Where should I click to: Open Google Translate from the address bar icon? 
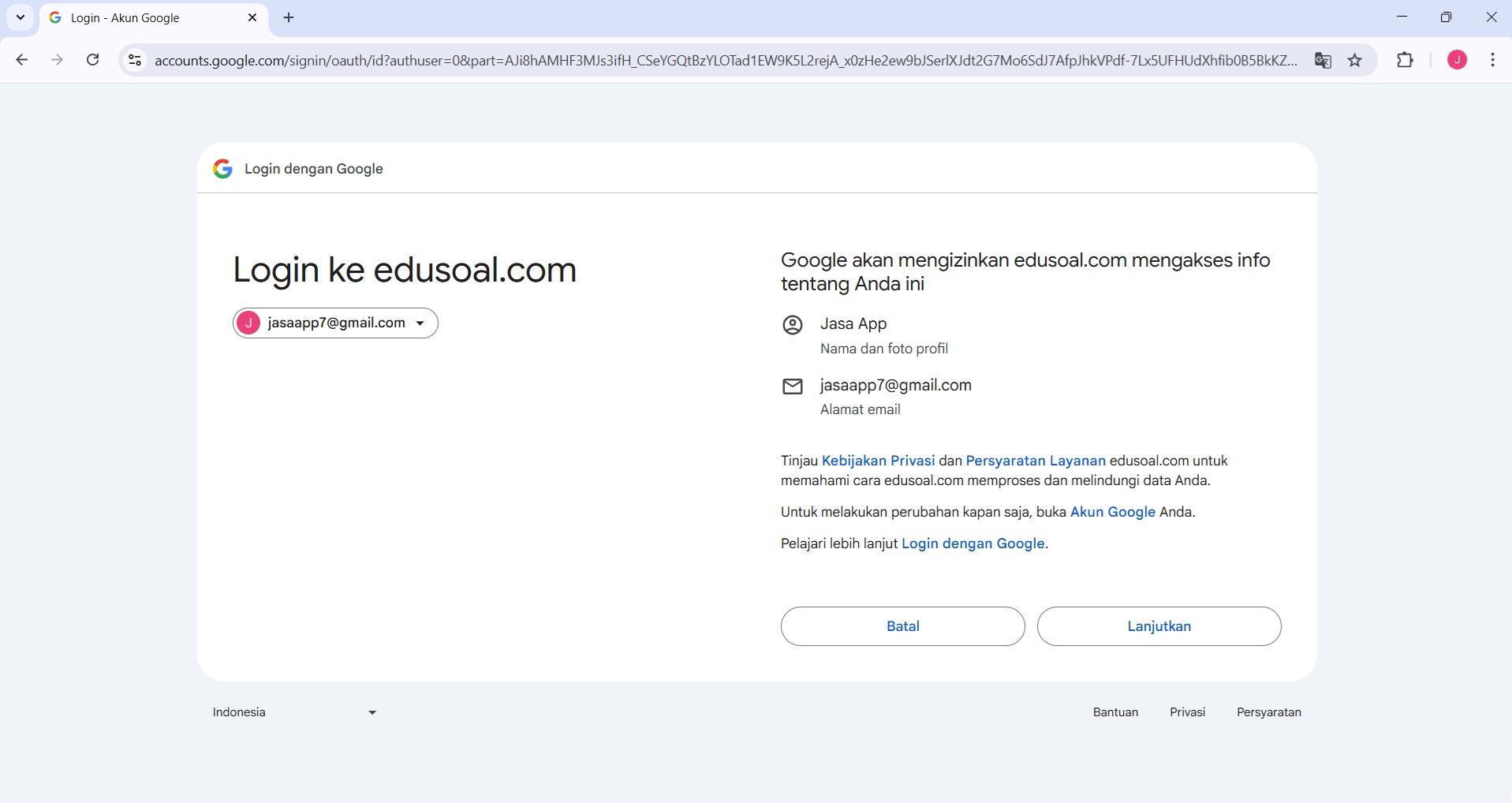[x=1323, y=60]
